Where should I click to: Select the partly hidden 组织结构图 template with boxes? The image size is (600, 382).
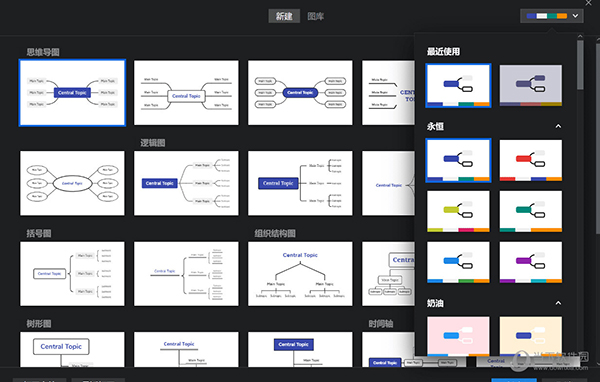(x=388, y=274)
